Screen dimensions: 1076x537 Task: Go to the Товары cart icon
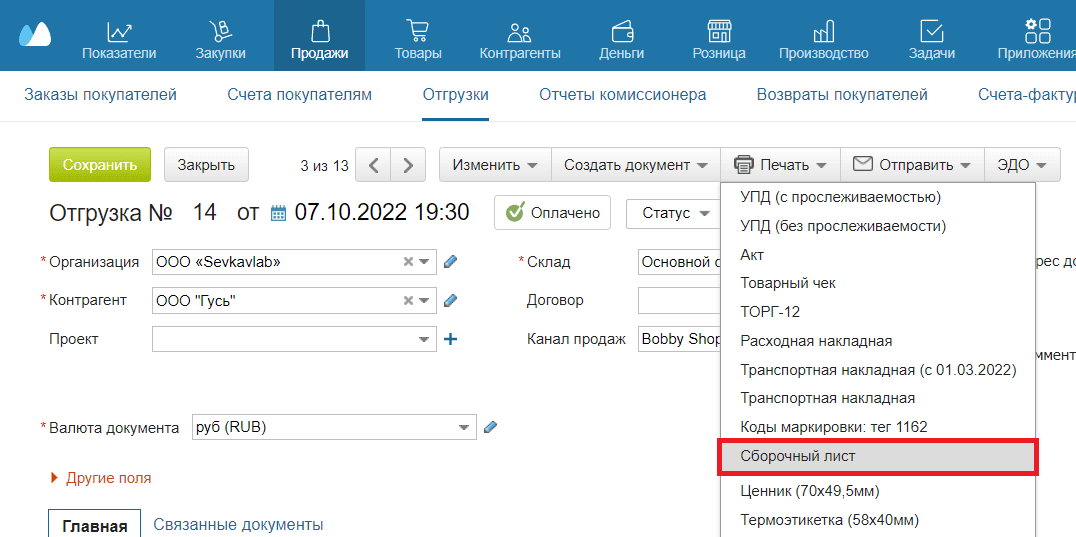tap(418, 31)
